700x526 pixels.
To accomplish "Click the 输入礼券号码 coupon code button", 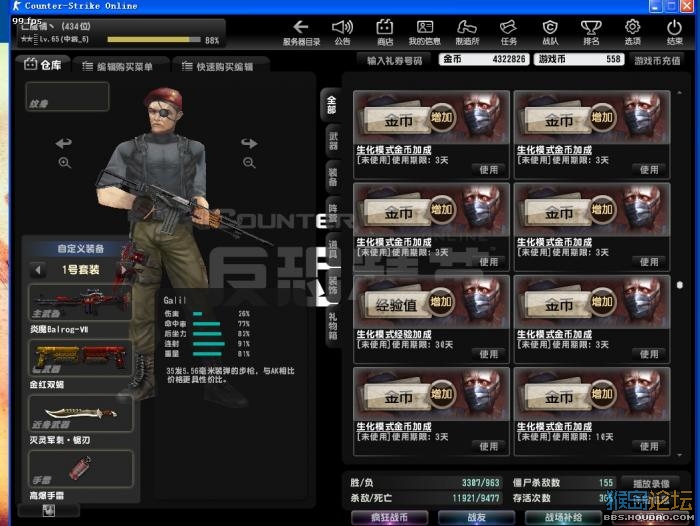I will pyautogui.click(x=394, y=60).
